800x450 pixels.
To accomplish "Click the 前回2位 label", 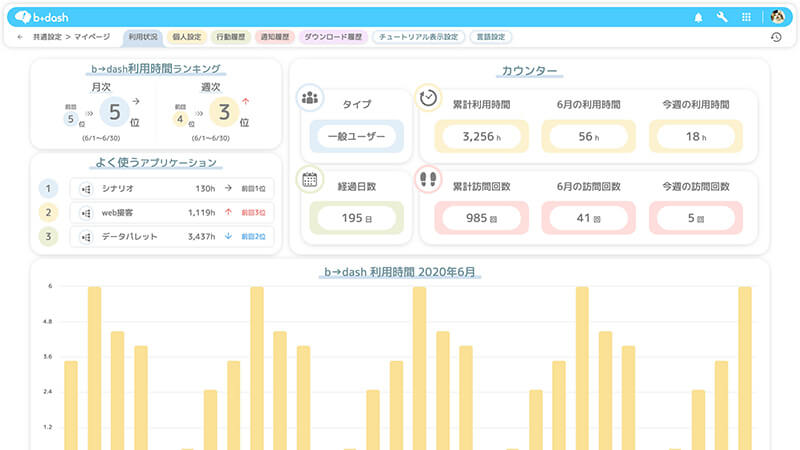I will click(253, 237).
